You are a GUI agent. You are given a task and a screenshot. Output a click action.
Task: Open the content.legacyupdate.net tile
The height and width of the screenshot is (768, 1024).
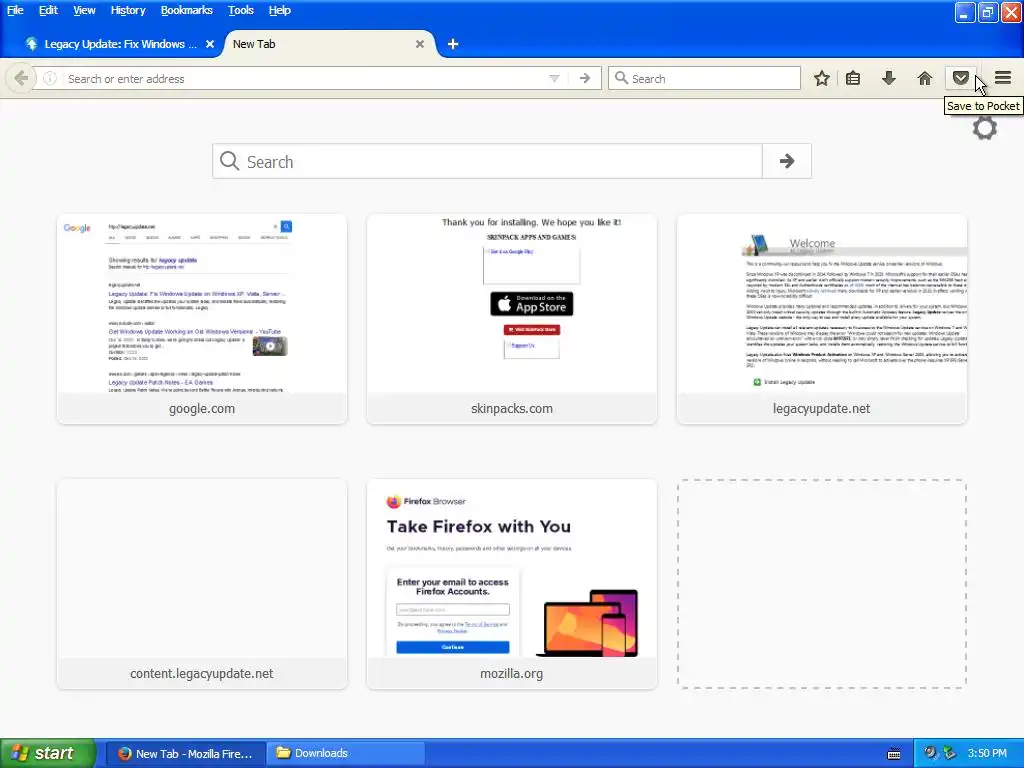pos(202,584)
